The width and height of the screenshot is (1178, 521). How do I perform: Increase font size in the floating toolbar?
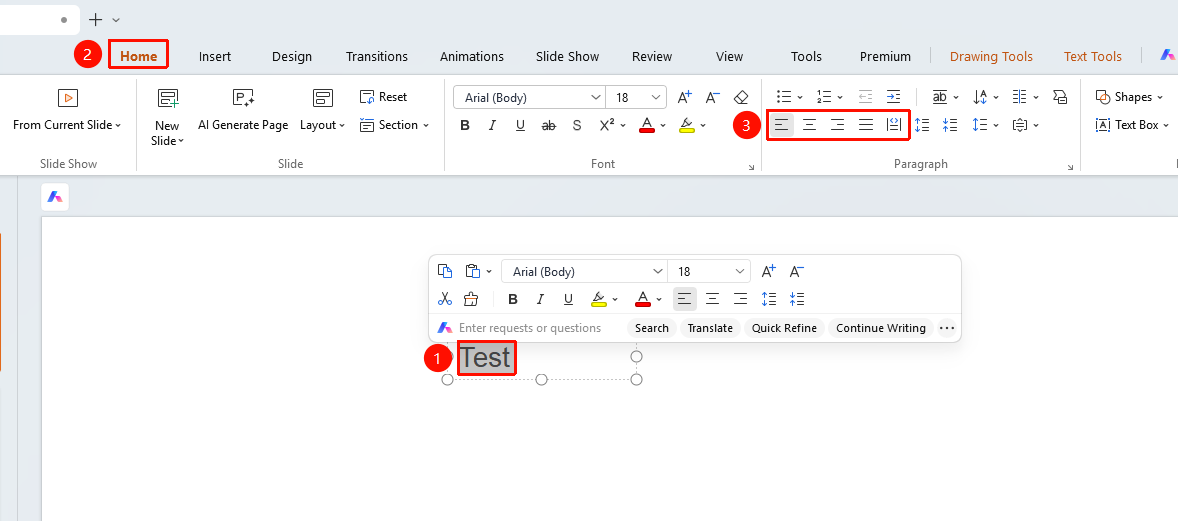769,271
